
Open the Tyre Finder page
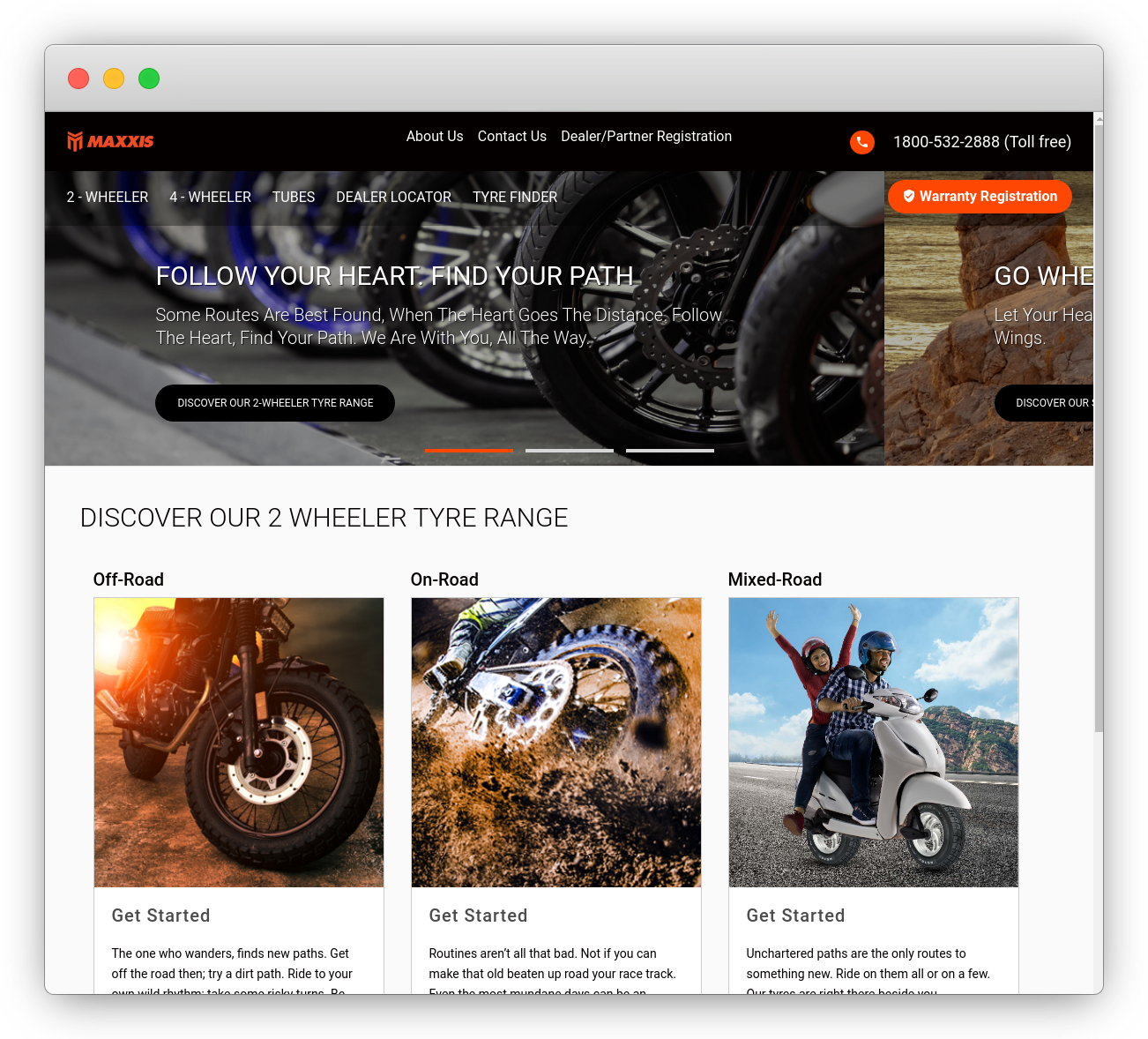tap(514, 198)
